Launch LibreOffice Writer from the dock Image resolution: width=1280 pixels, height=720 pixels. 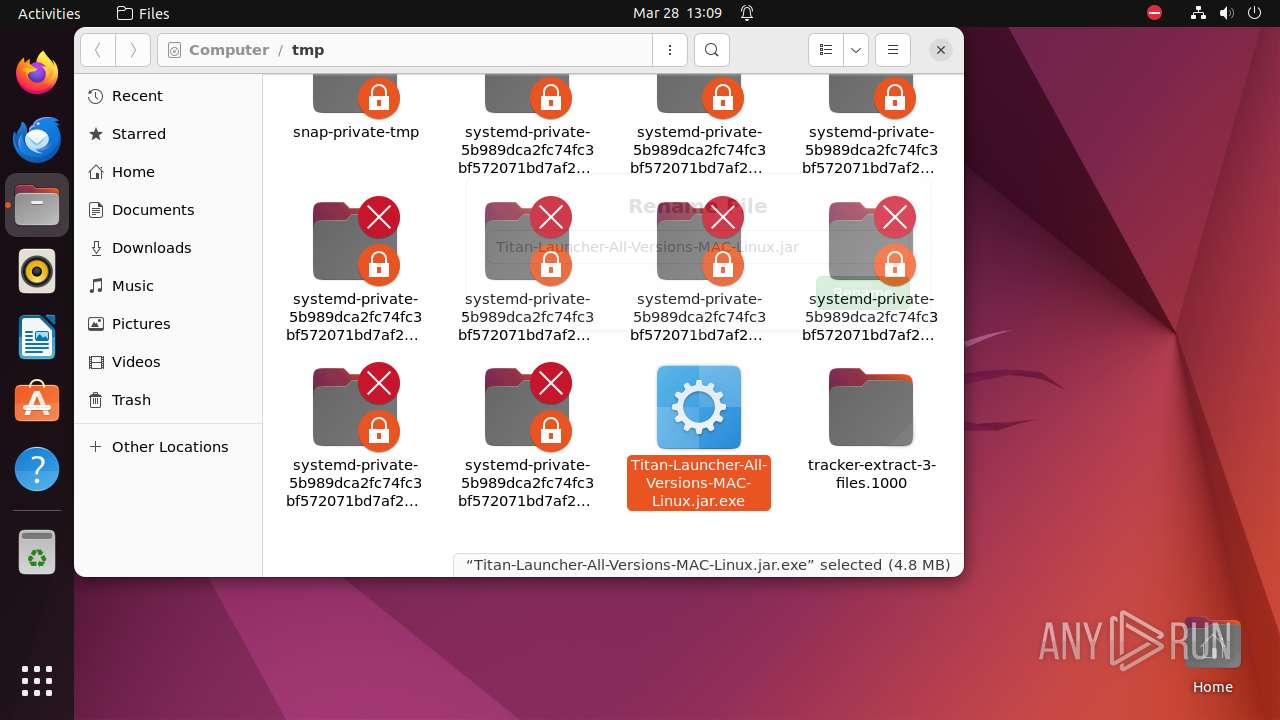point(37,337)
